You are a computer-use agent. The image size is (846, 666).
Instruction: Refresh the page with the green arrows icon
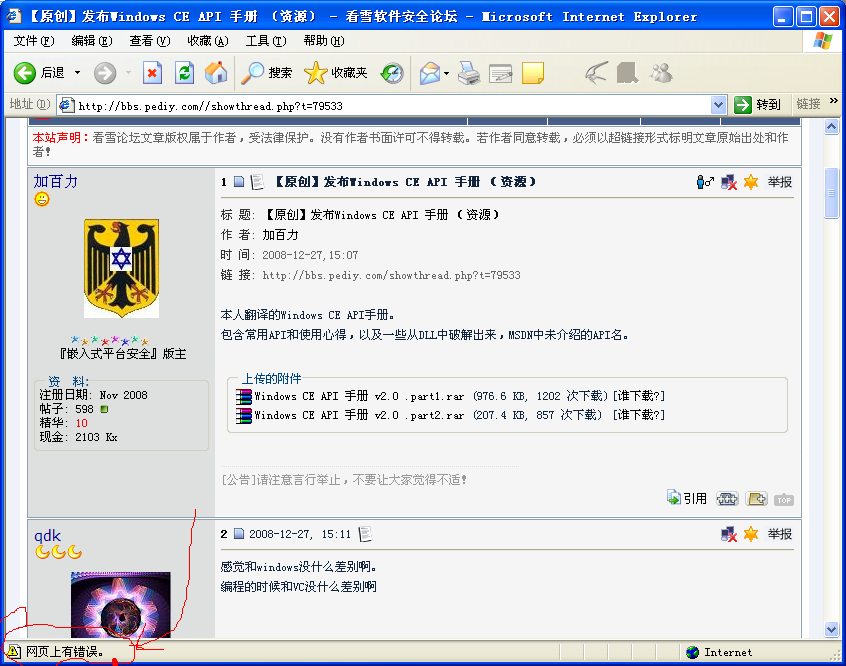pos(185,73)
